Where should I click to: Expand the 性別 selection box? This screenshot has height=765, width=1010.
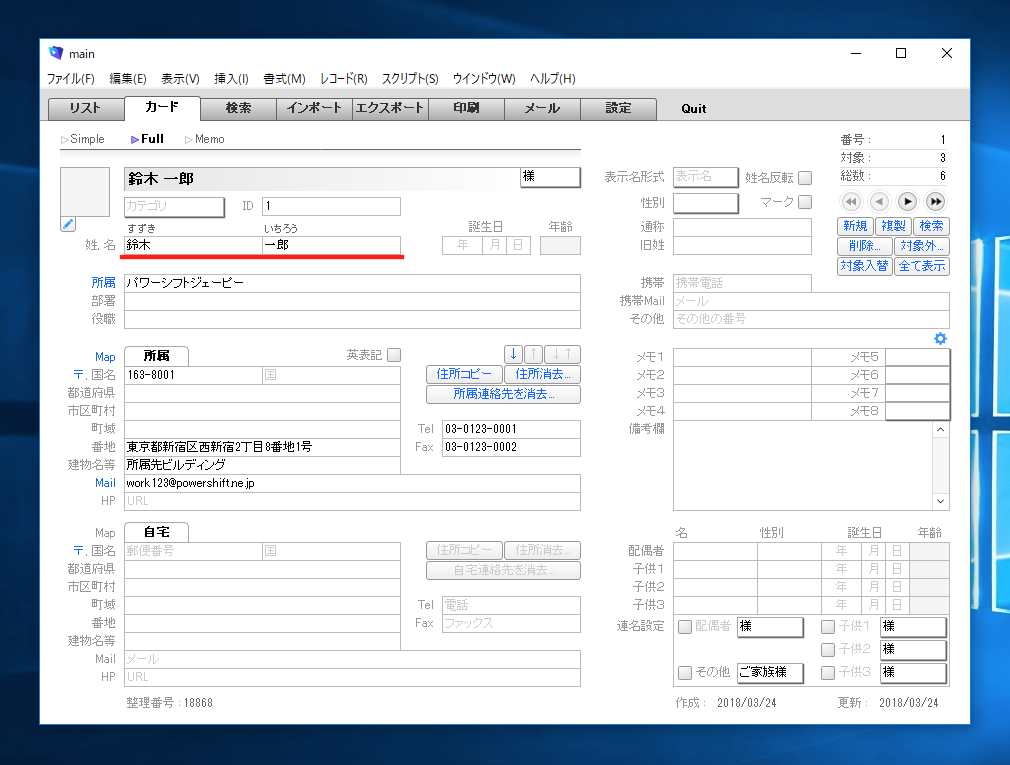[705, 204]
